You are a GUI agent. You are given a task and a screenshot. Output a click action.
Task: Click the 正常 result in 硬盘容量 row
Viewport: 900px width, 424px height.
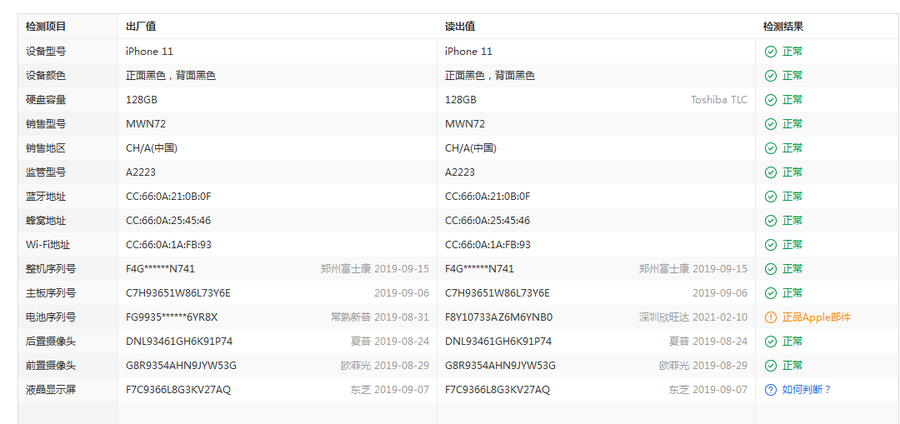tap(792, 100)
